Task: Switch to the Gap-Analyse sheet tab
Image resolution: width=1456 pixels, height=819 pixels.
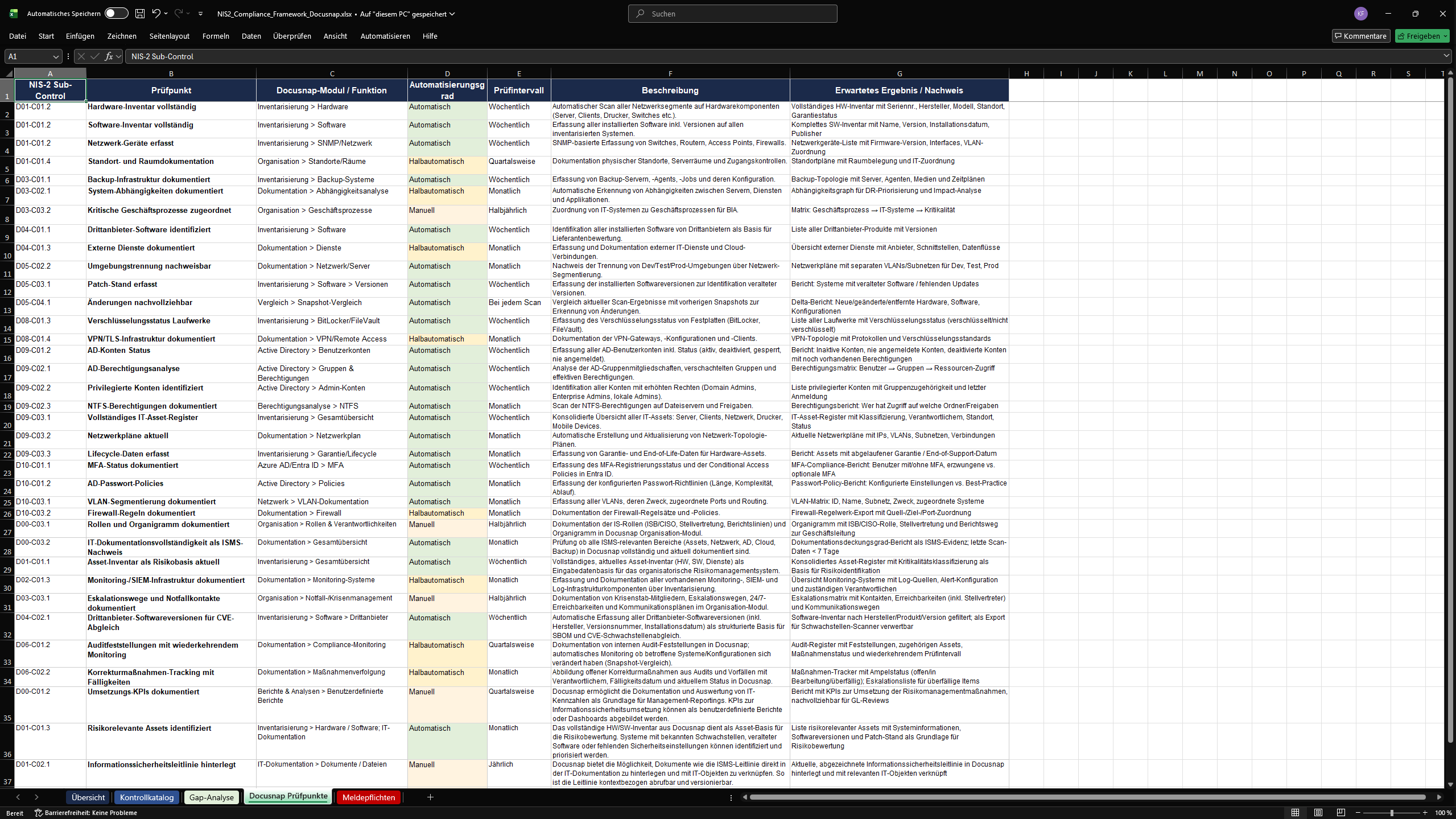Action: tap(211, 797)
